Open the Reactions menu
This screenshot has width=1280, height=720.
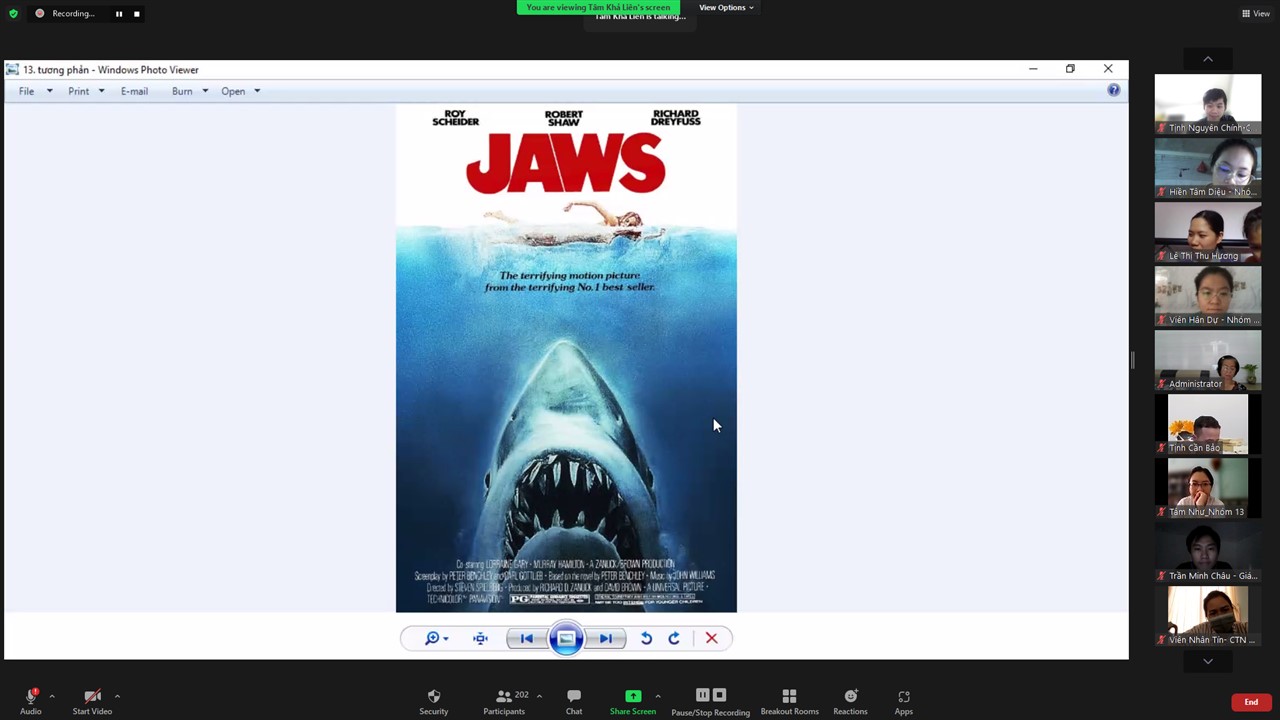(x=850, y=702)
